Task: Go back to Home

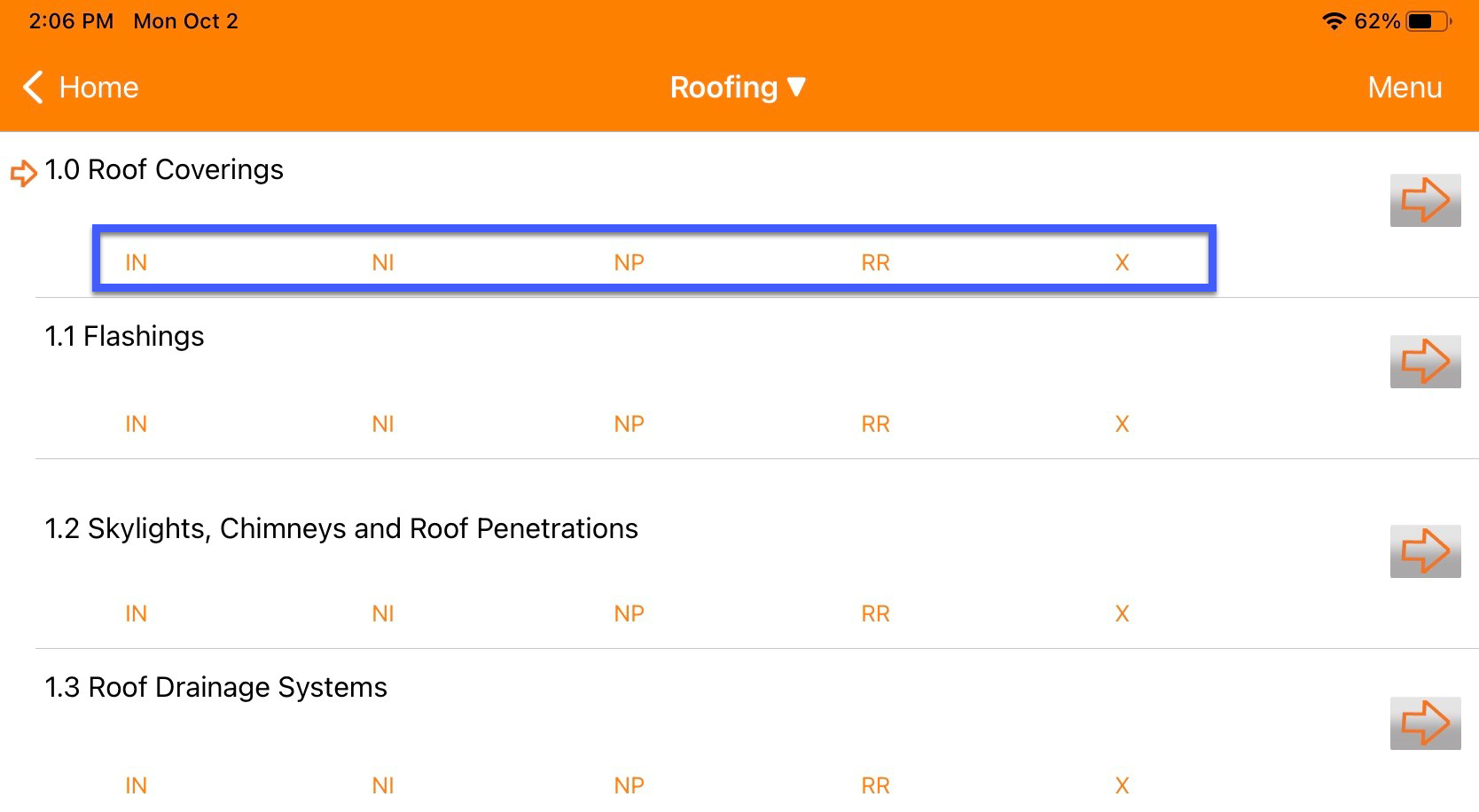Action: tap(98, 88)
